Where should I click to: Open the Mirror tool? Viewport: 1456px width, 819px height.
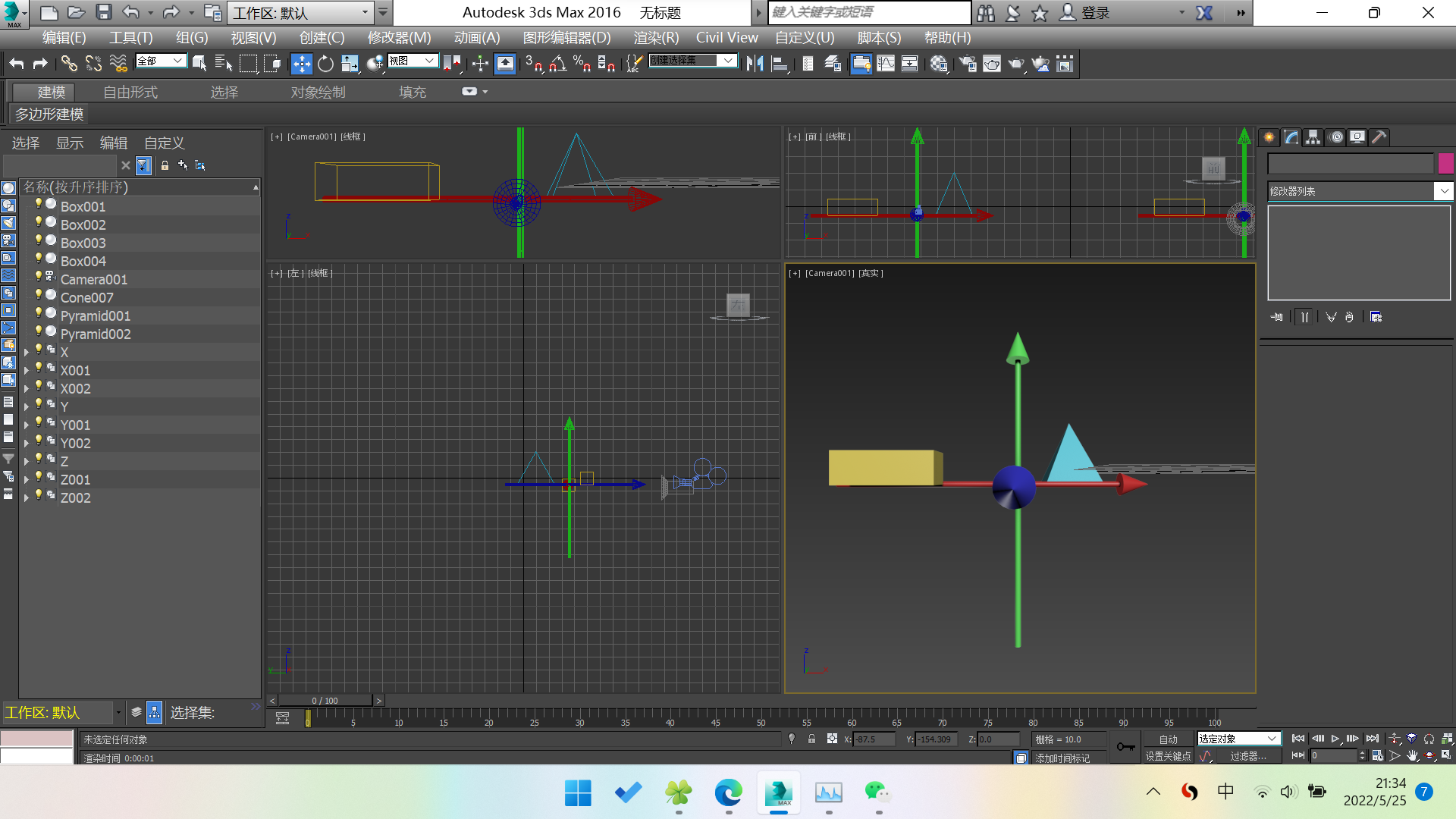point(755,64)
